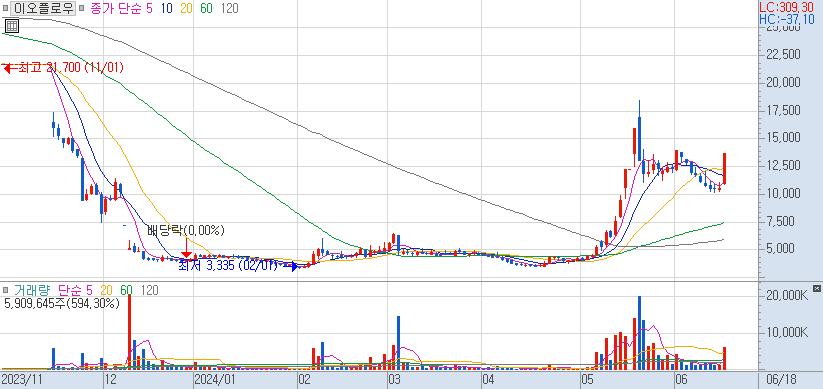The height and width of the screenshot is (389, 823).
Task: Click the 이오플로우 stock name button
Action: 44,8
